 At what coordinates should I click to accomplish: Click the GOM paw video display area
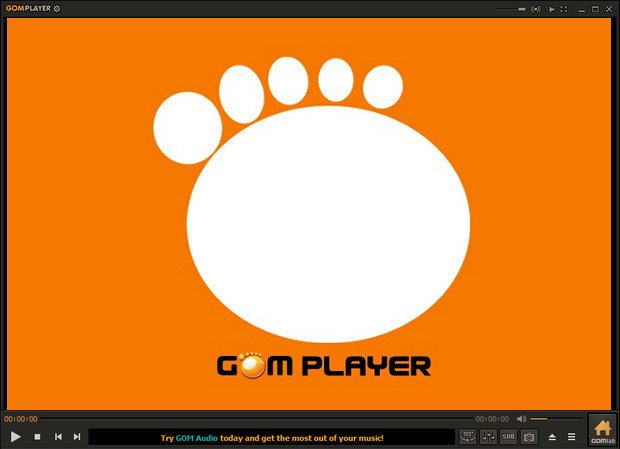point(309,213)
